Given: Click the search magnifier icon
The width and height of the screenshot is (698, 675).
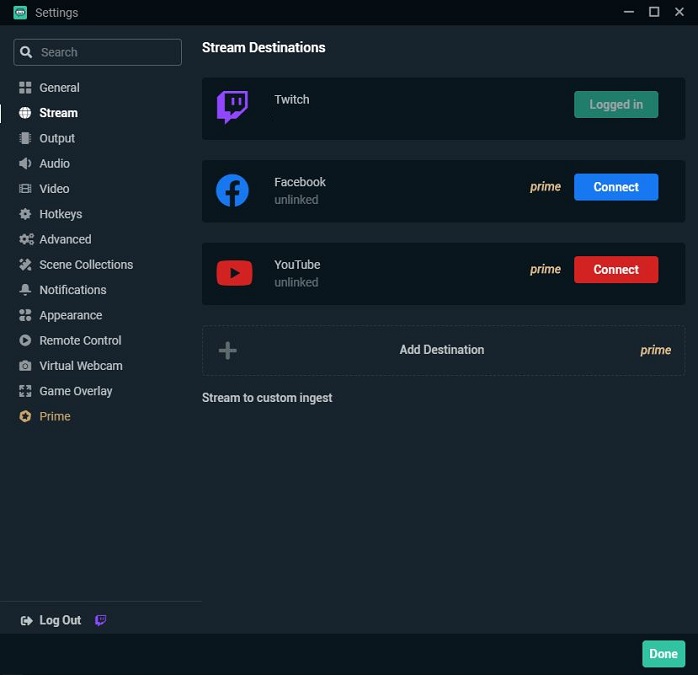Looking at the screenshot, I should (x=26, y=52).
